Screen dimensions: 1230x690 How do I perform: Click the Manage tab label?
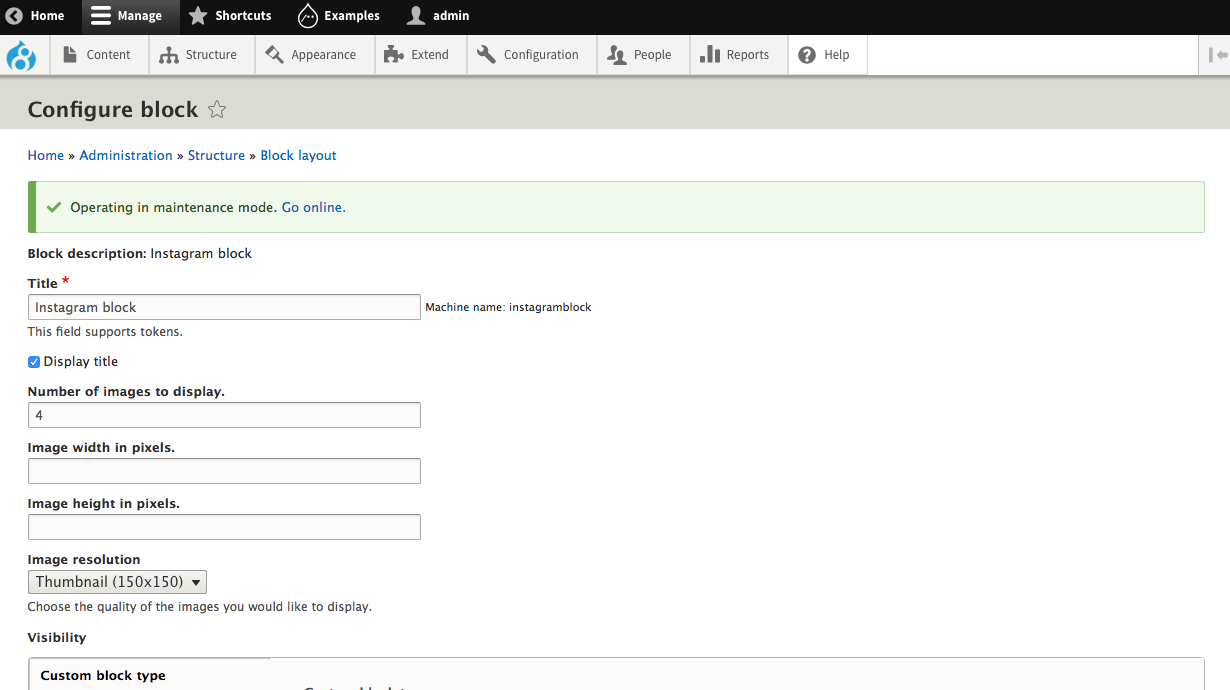tap(139, 16)
